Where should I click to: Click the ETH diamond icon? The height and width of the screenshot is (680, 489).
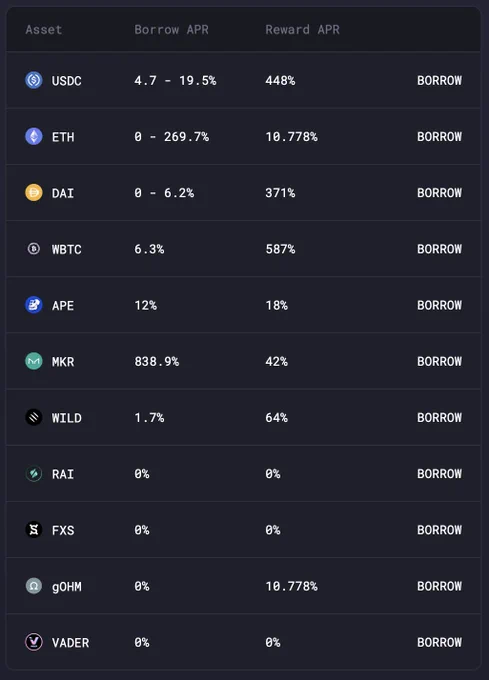(x=34, y=136)
